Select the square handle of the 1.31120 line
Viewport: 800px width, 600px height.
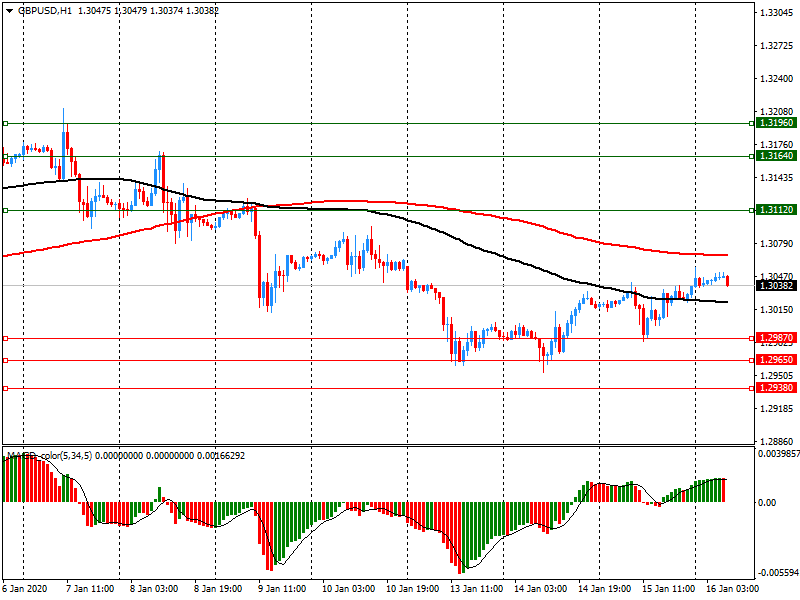point(6,210)
